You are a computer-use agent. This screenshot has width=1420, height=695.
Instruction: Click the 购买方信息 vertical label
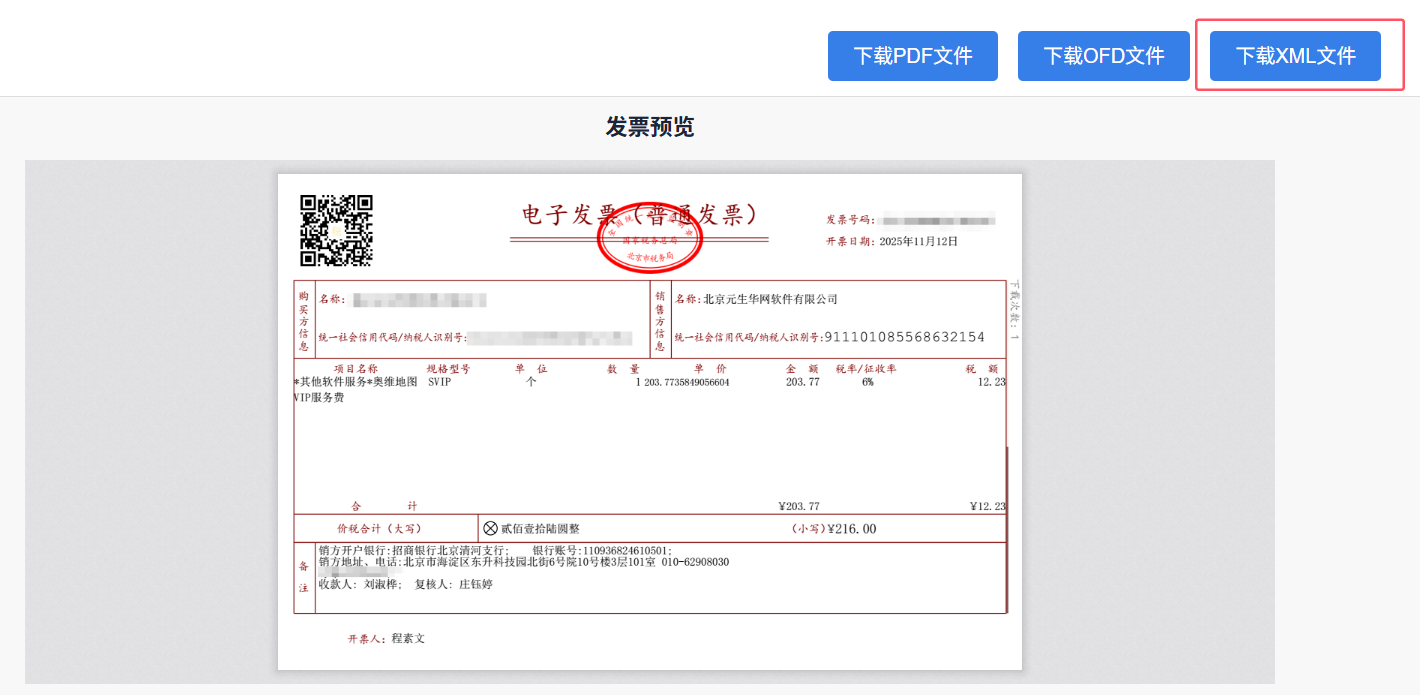coord(303,320)
